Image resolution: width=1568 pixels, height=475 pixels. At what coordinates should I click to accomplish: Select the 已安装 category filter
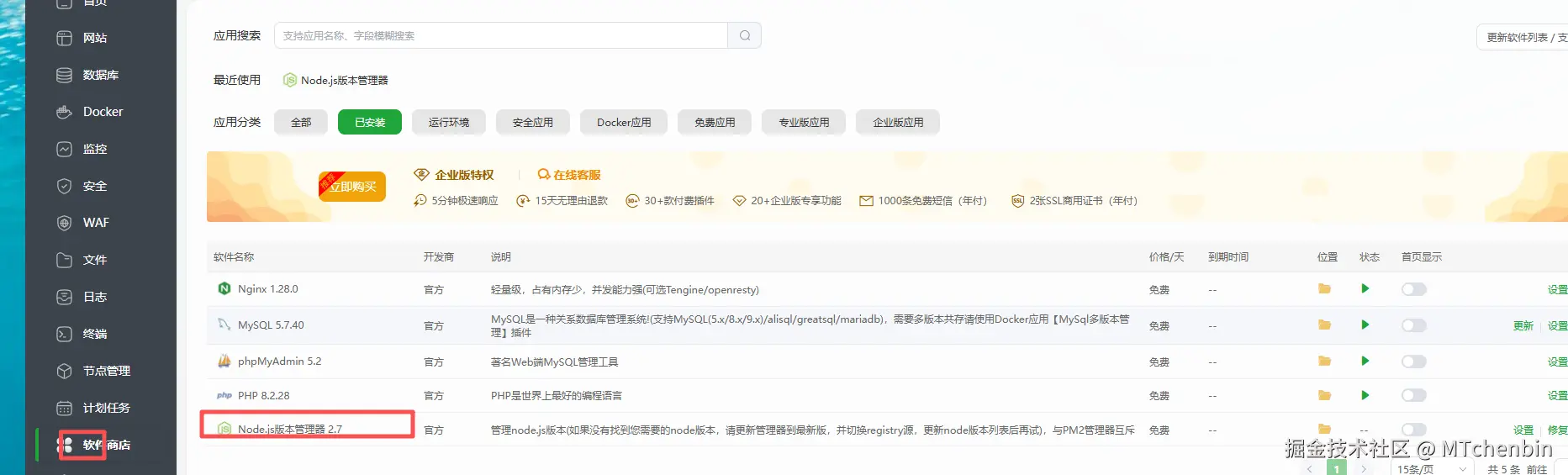coord(370,122)
